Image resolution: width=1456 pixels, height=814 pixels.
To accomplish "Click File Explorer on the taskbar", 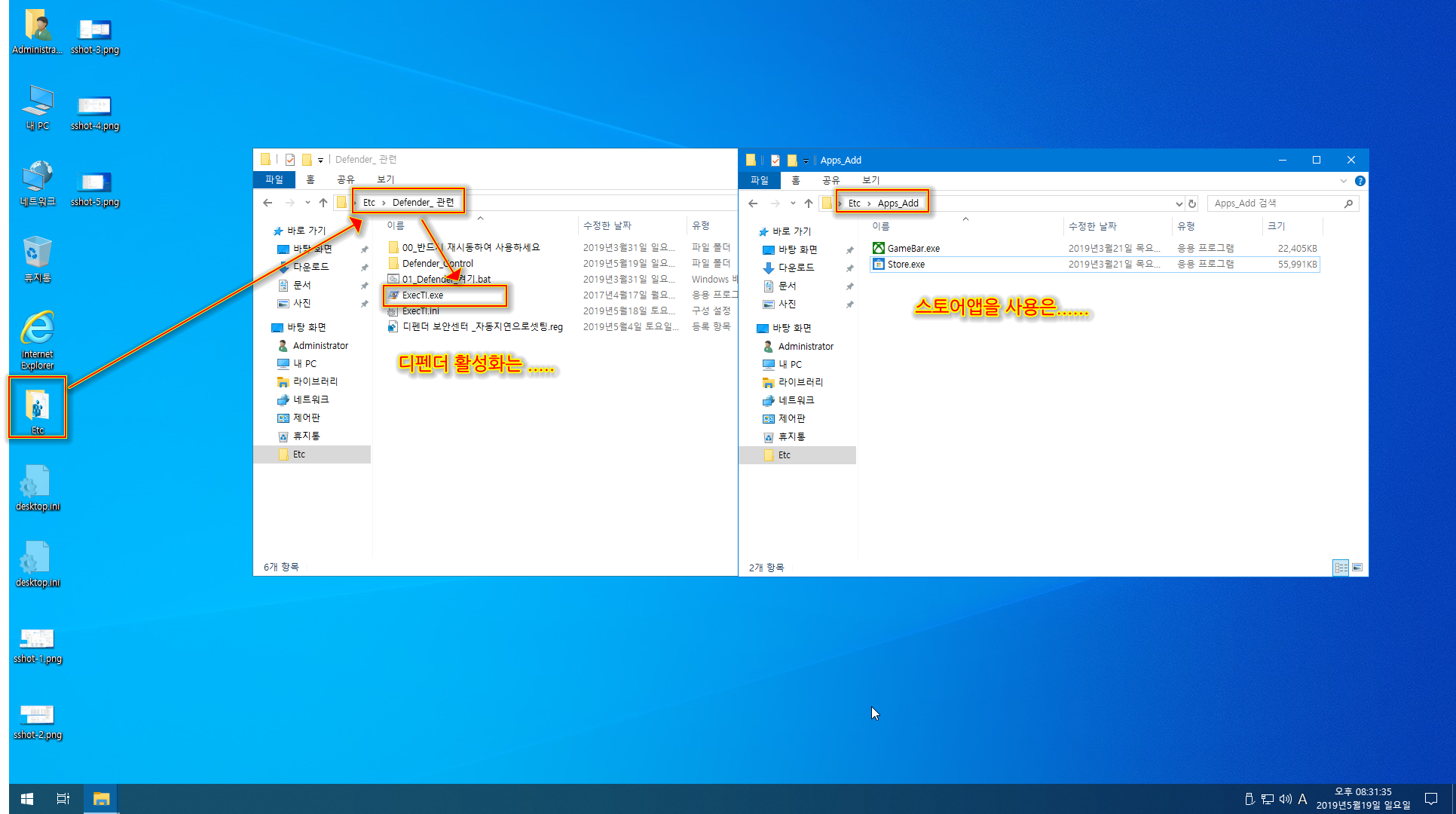I will (101, 799).
